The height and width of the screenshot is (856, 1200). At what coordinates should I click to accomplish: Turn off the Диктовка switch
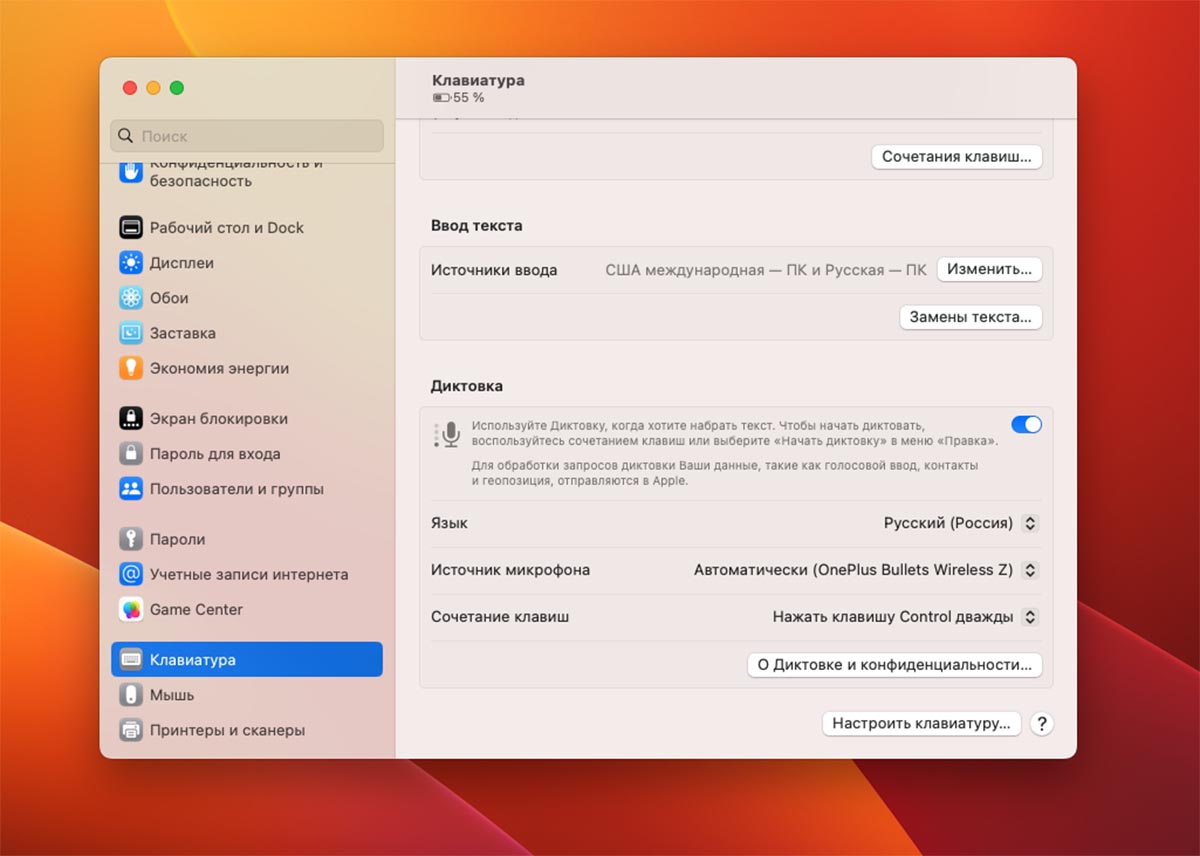pos(1026,425)
